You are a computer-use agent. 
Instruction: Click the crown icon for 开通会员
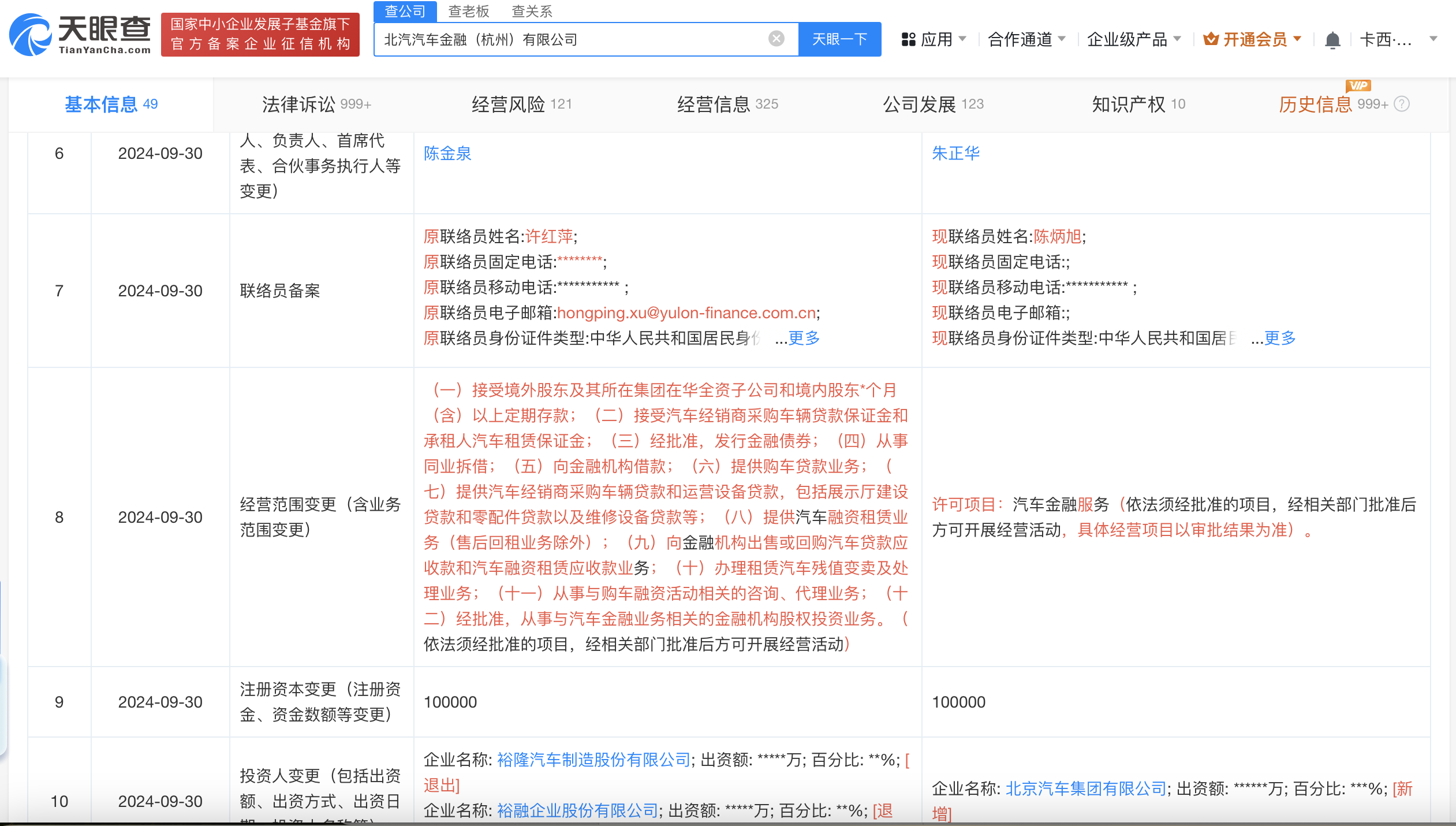point(1211,39)
